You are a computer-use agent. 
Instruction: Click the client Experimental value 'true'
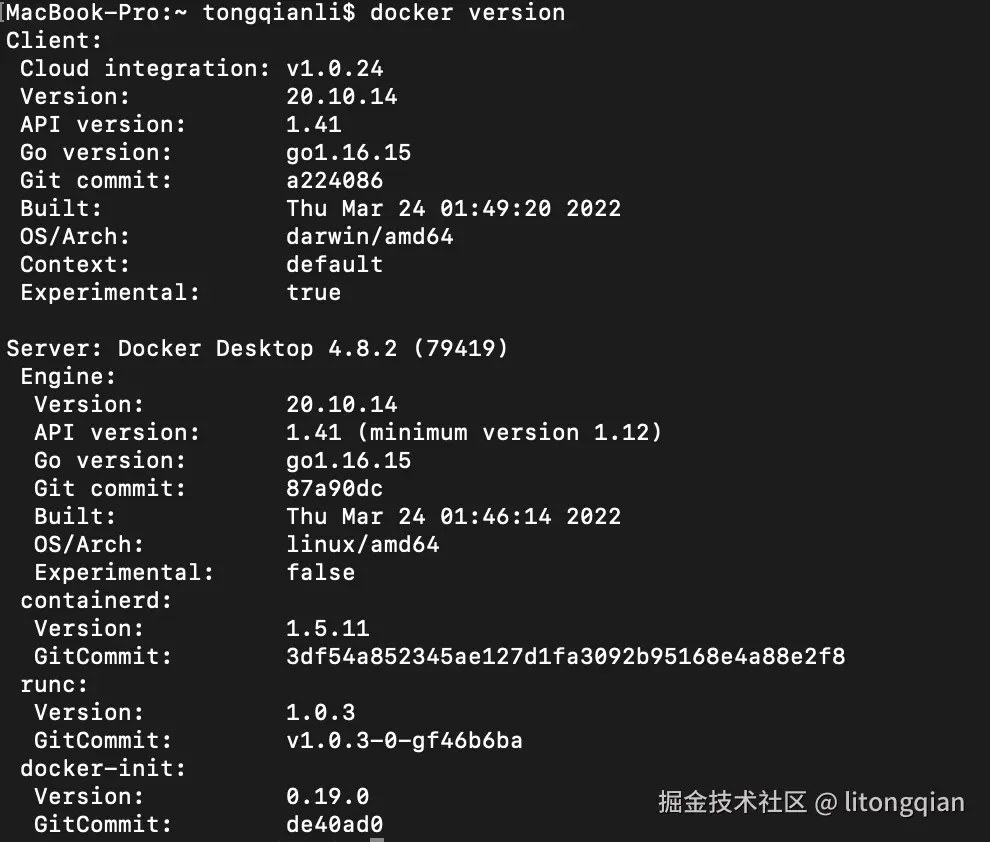(313, 293)
